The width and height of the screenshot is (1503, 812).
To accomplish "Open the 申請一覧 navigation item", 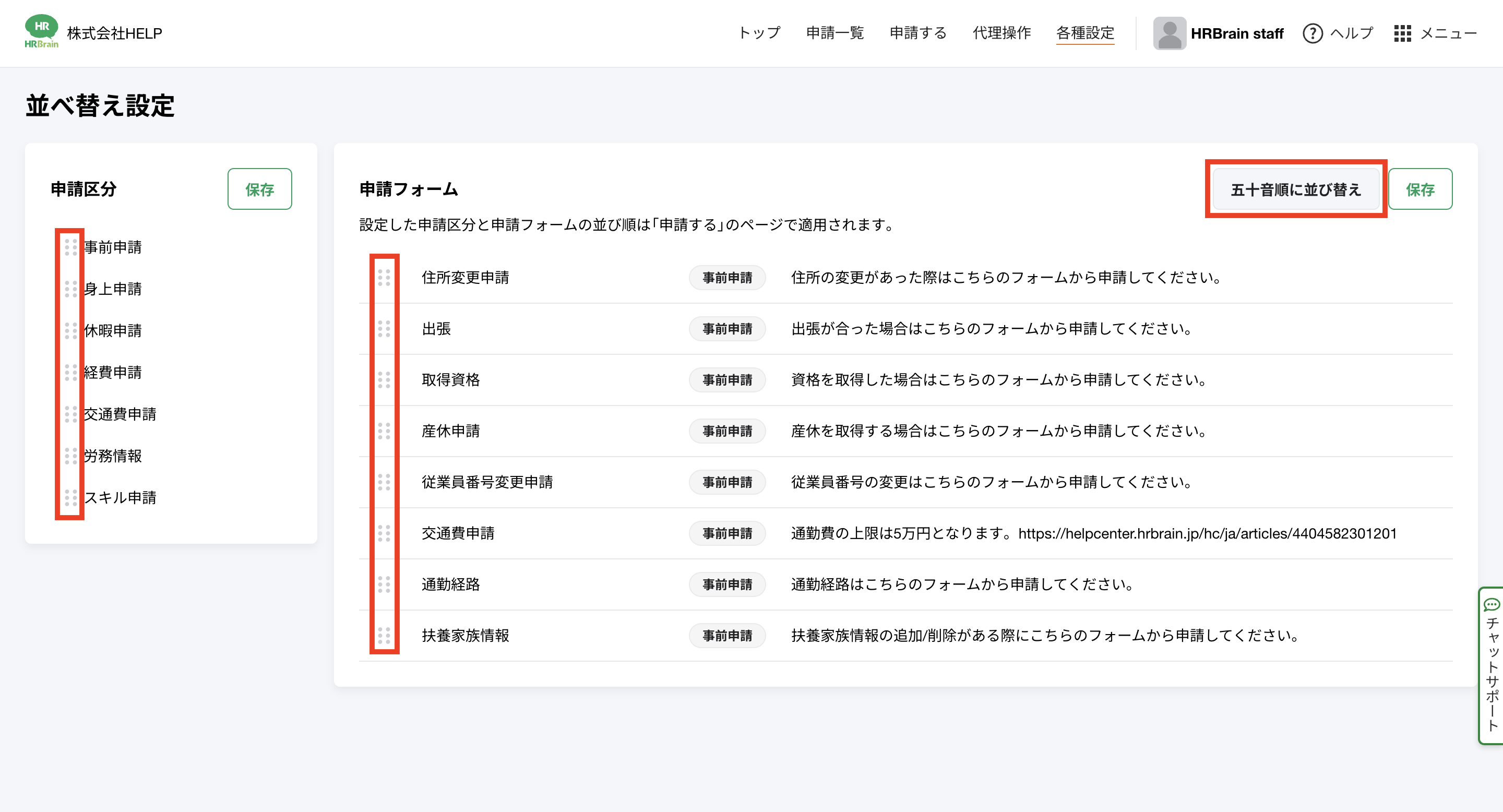I will (x=834, y=33).
